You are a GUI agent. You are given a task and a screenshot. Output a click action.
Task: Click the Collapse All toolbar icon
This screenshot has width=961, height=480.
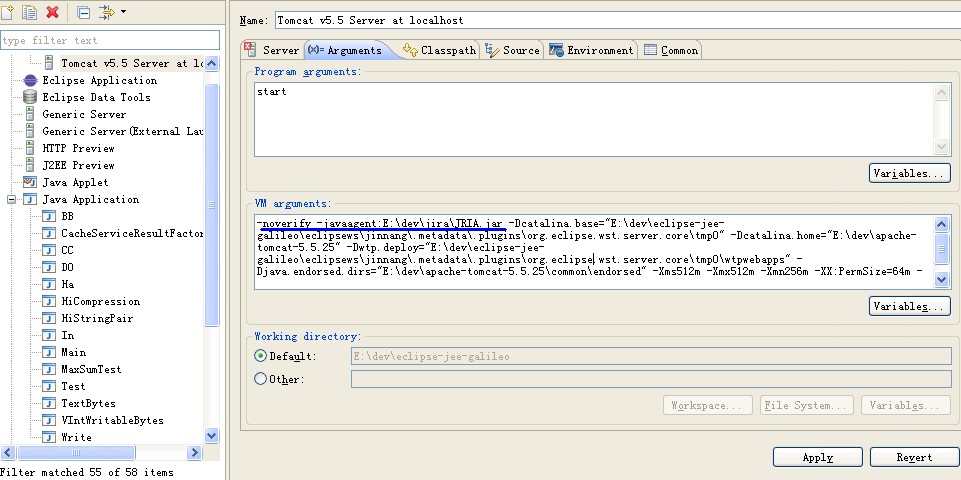coord(84,12)
